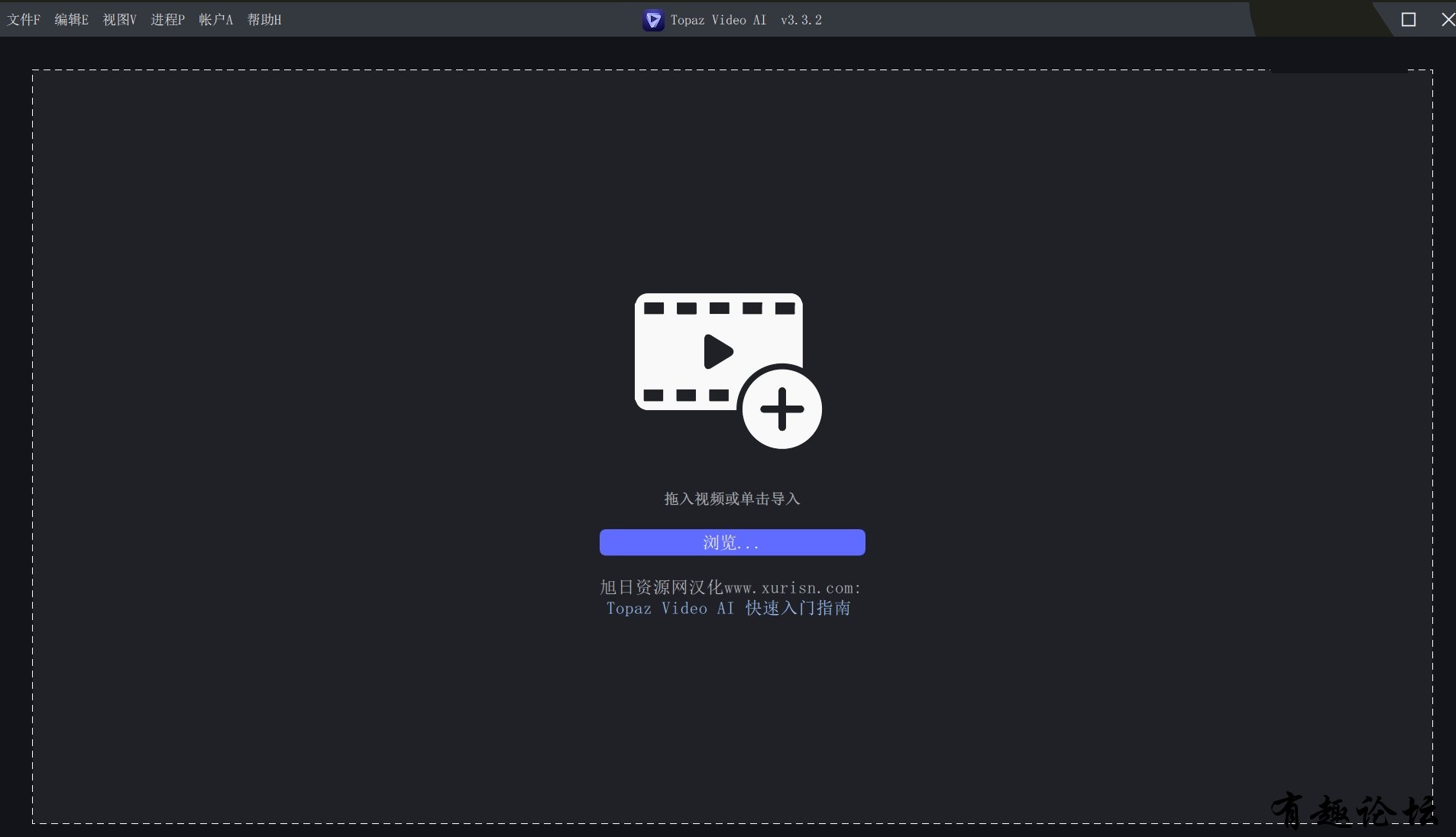1456x837 pixels.
Task: Click the 拖入视频或单击导入 text
Action: 732,499
